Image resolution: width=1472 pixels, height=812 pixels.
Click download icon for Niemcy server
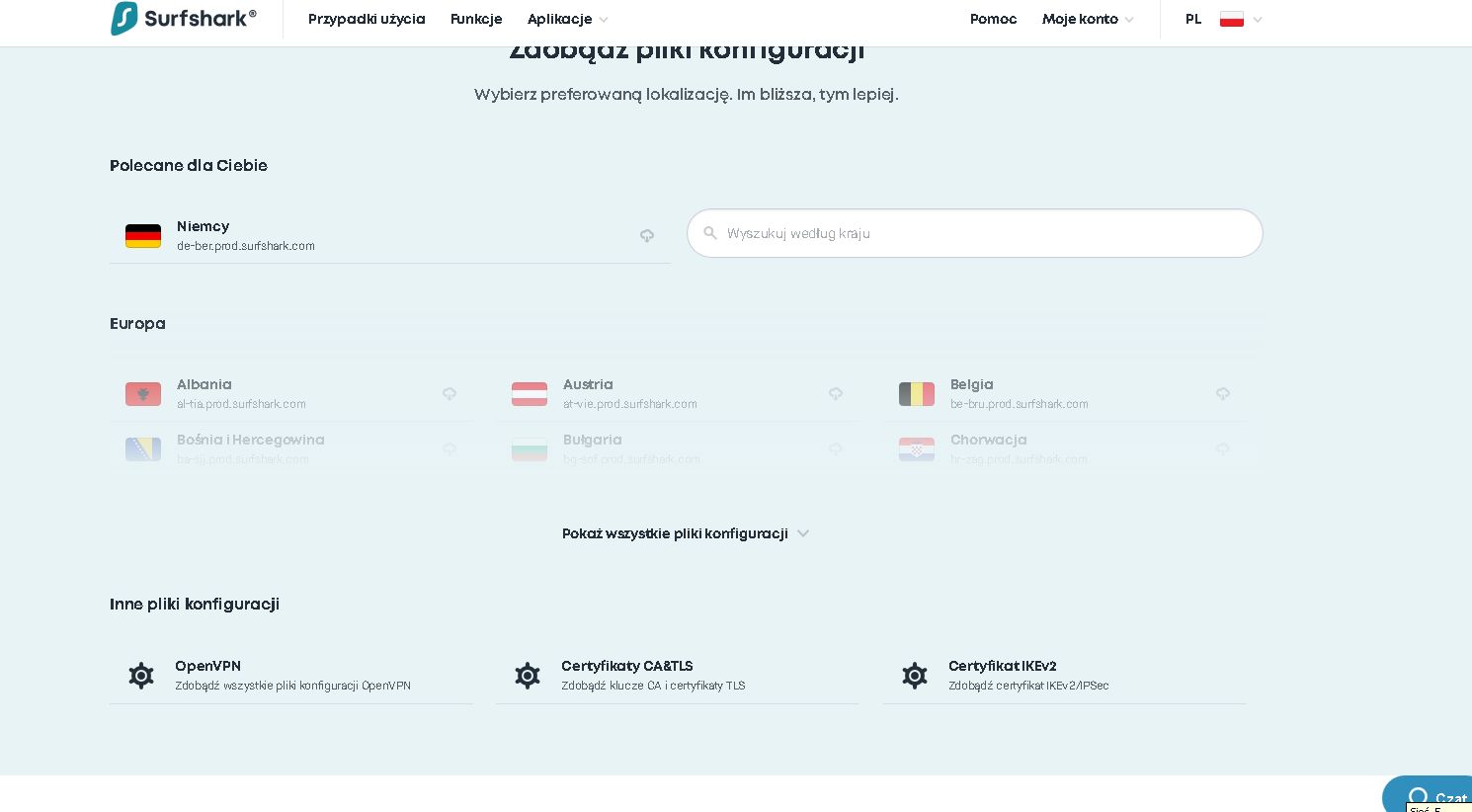(647, 235)
